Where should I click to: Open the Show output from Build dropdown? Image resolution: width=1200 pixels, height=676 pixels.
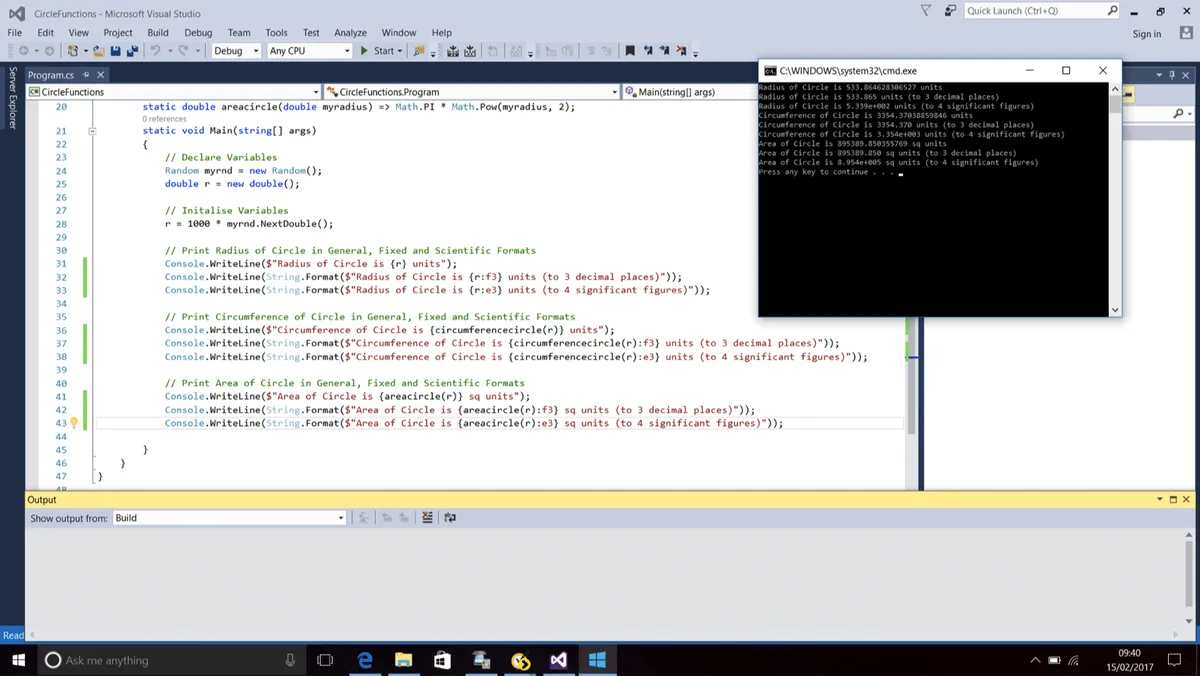point(229,518)
